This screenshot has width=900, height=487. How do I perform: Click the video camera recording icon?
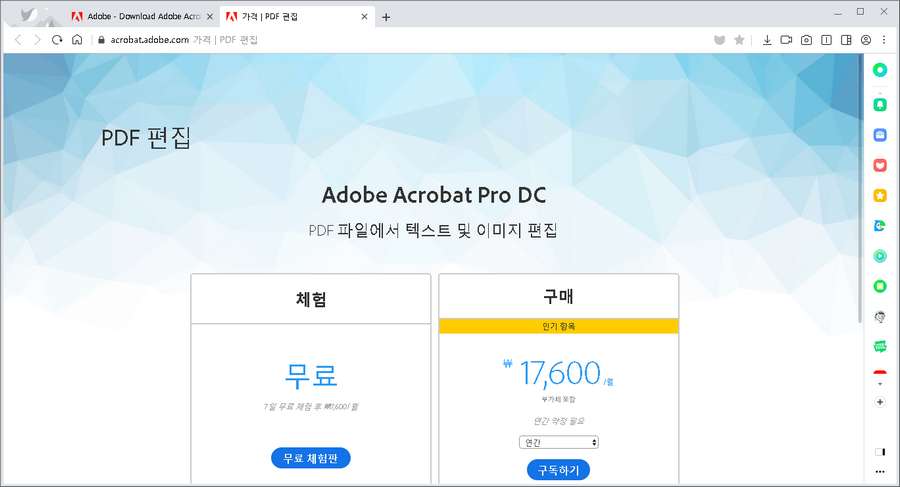coord(786,40)
